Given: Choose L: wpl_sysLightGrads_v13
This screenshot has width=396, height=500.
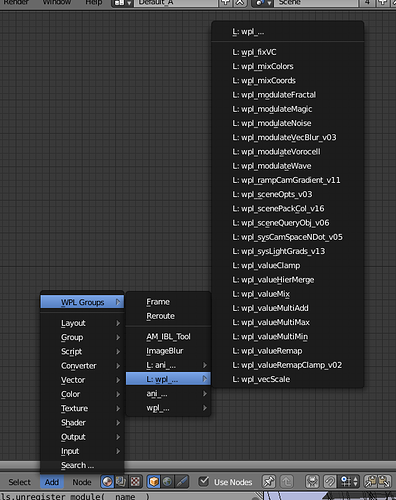Looking at the screenshot, I should pos(288,251).
